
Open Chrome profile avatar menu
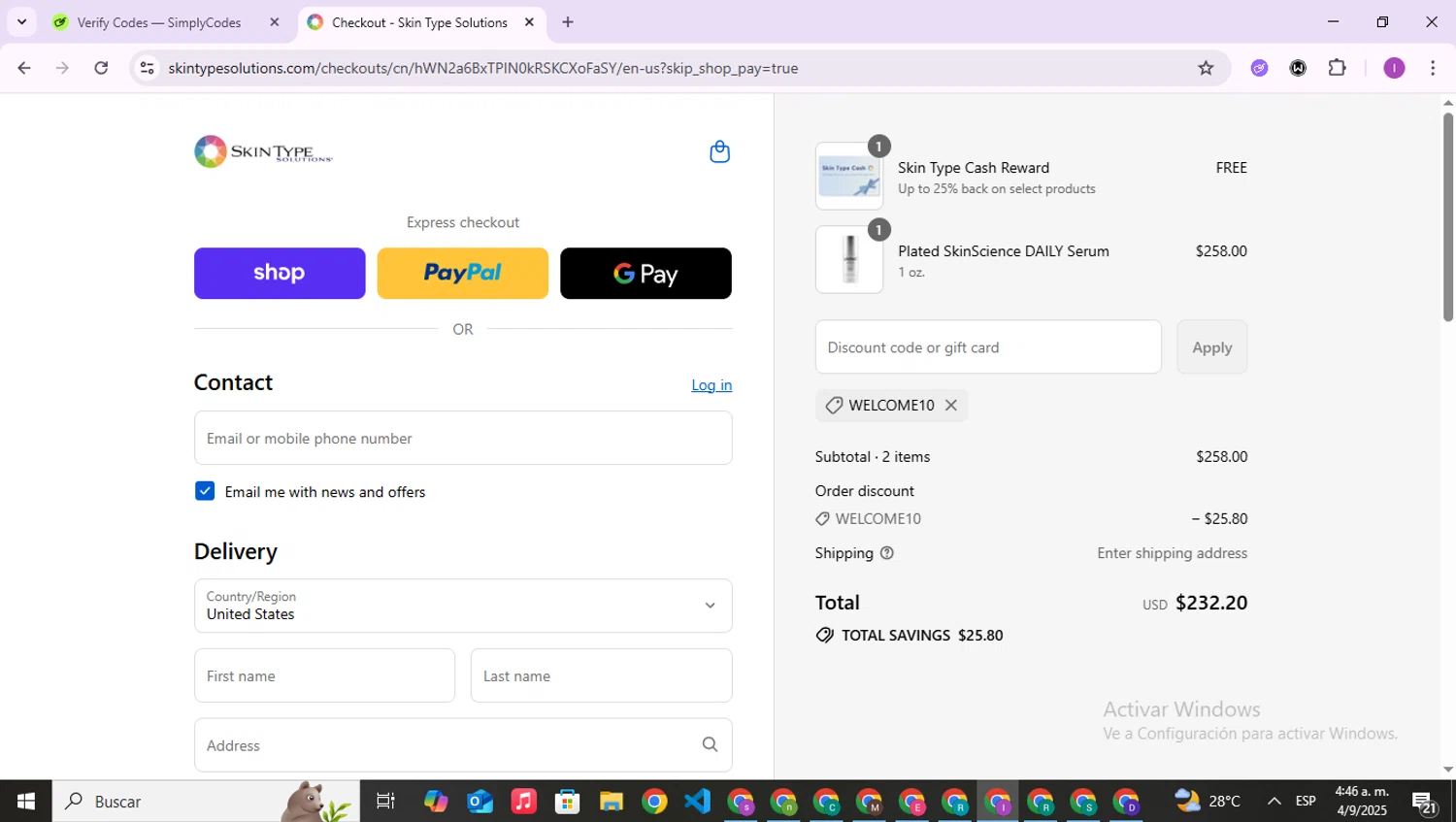pos(1394,68)
